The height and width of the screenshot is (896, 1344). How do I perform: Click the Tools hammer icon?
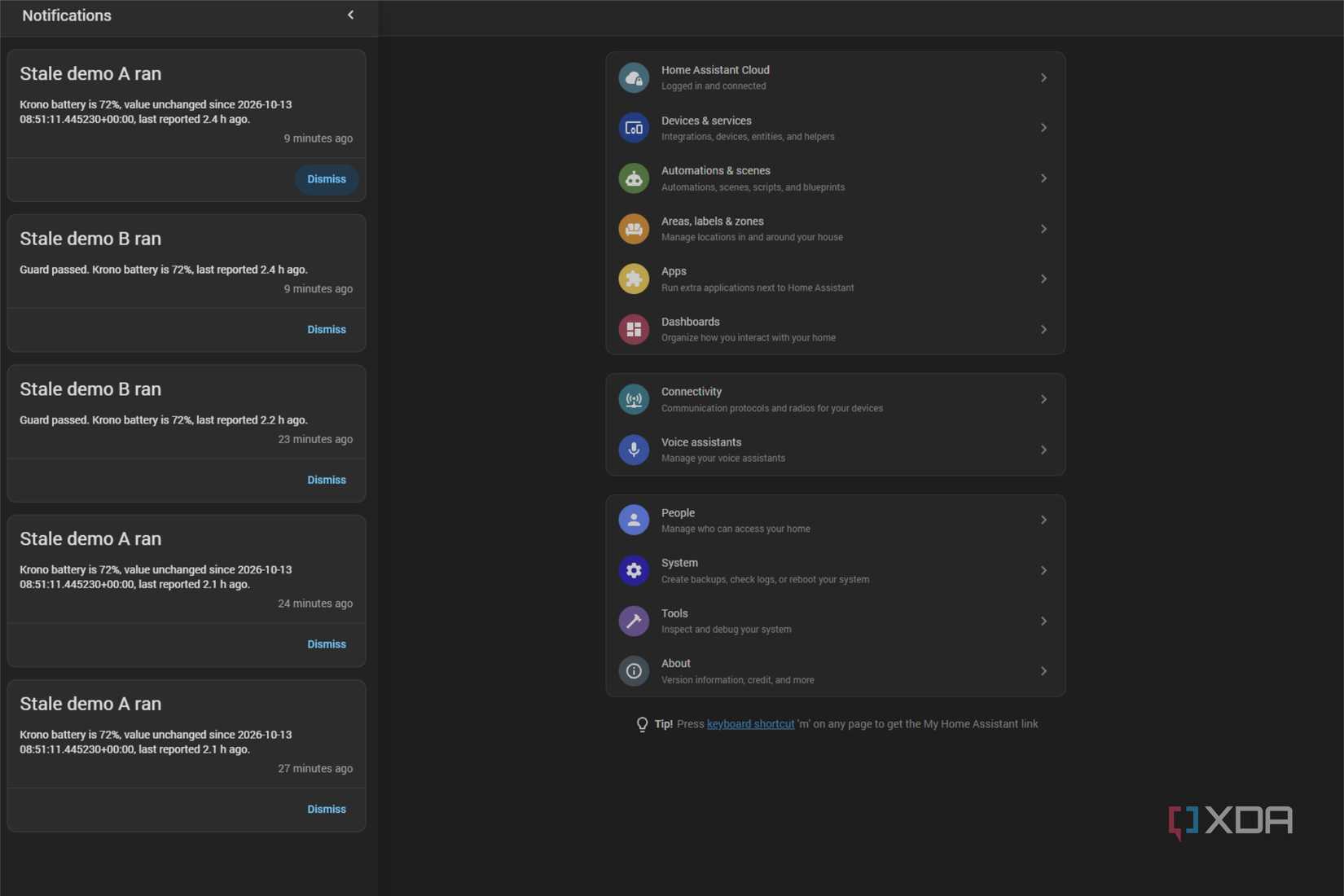point(634,621)
